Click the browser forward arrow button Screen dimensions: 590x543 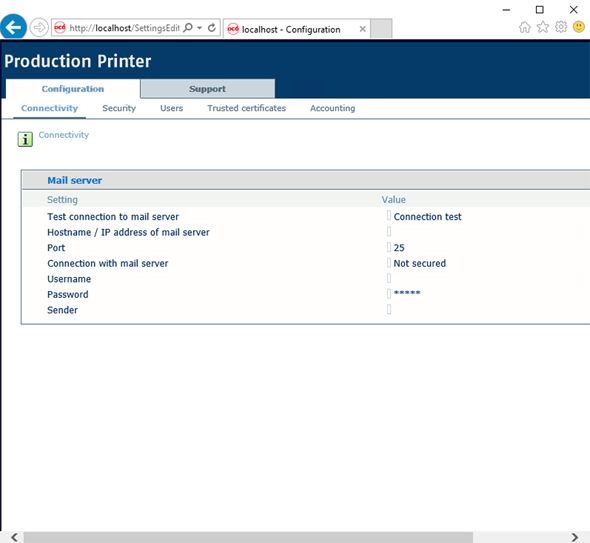(39, 27)
